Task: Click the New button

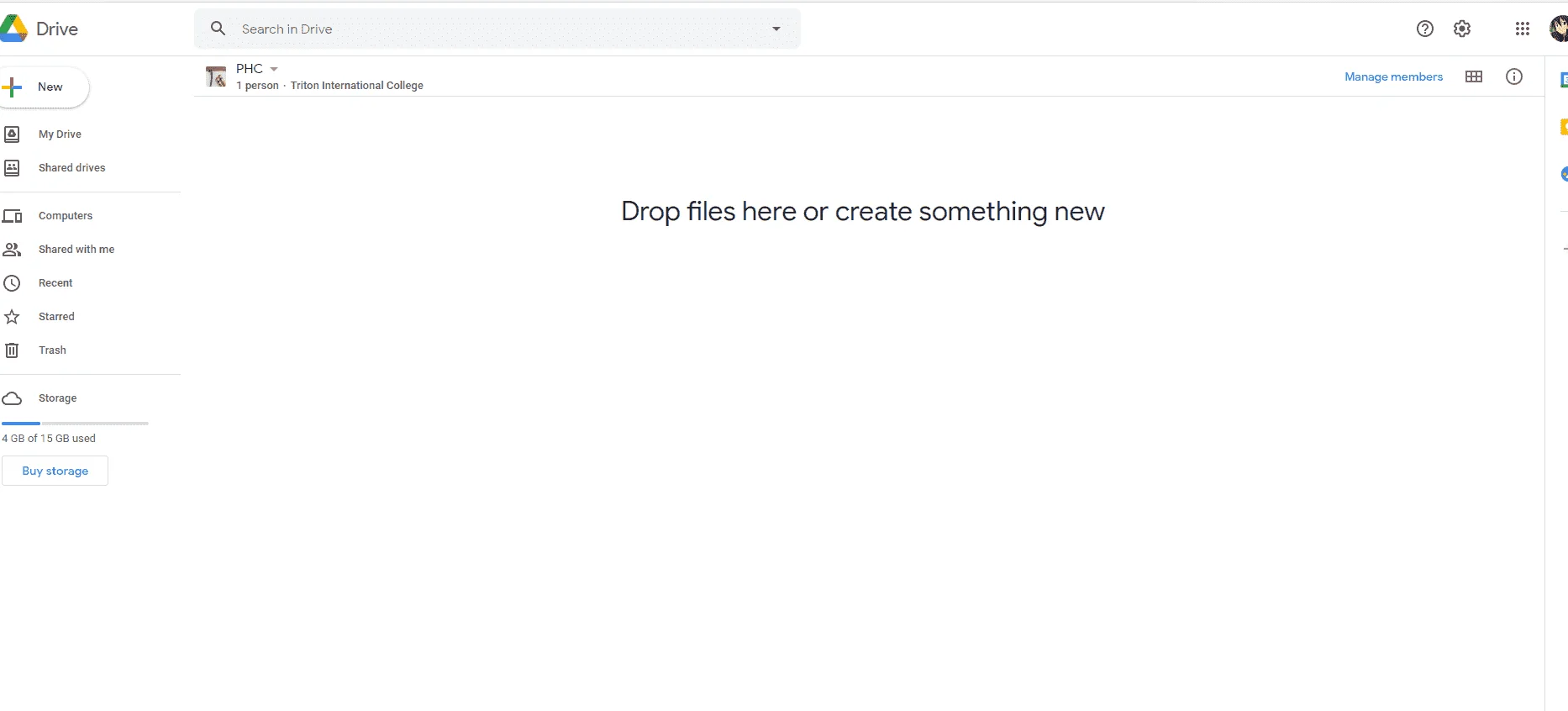Action: 44,87
